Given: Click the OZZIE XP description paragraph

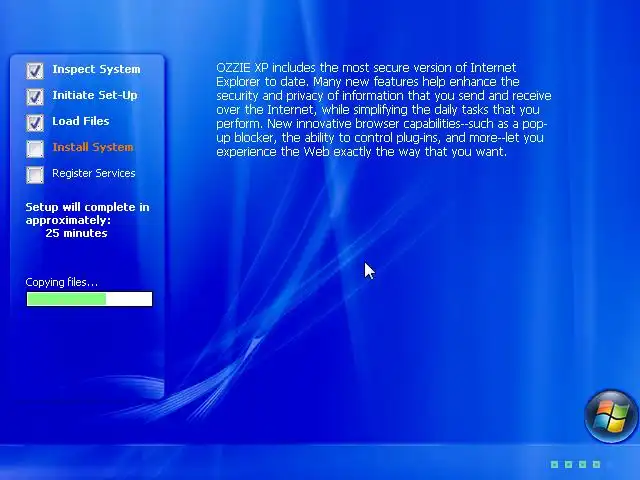Looking at the screenshot, I should (384, 109).
